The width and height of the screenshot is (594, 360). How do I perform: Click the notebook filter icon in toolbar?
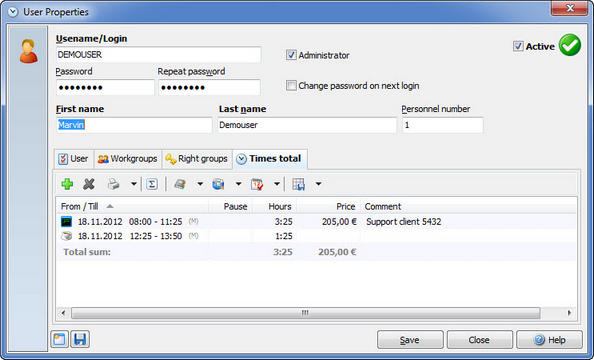click(180, 184)
